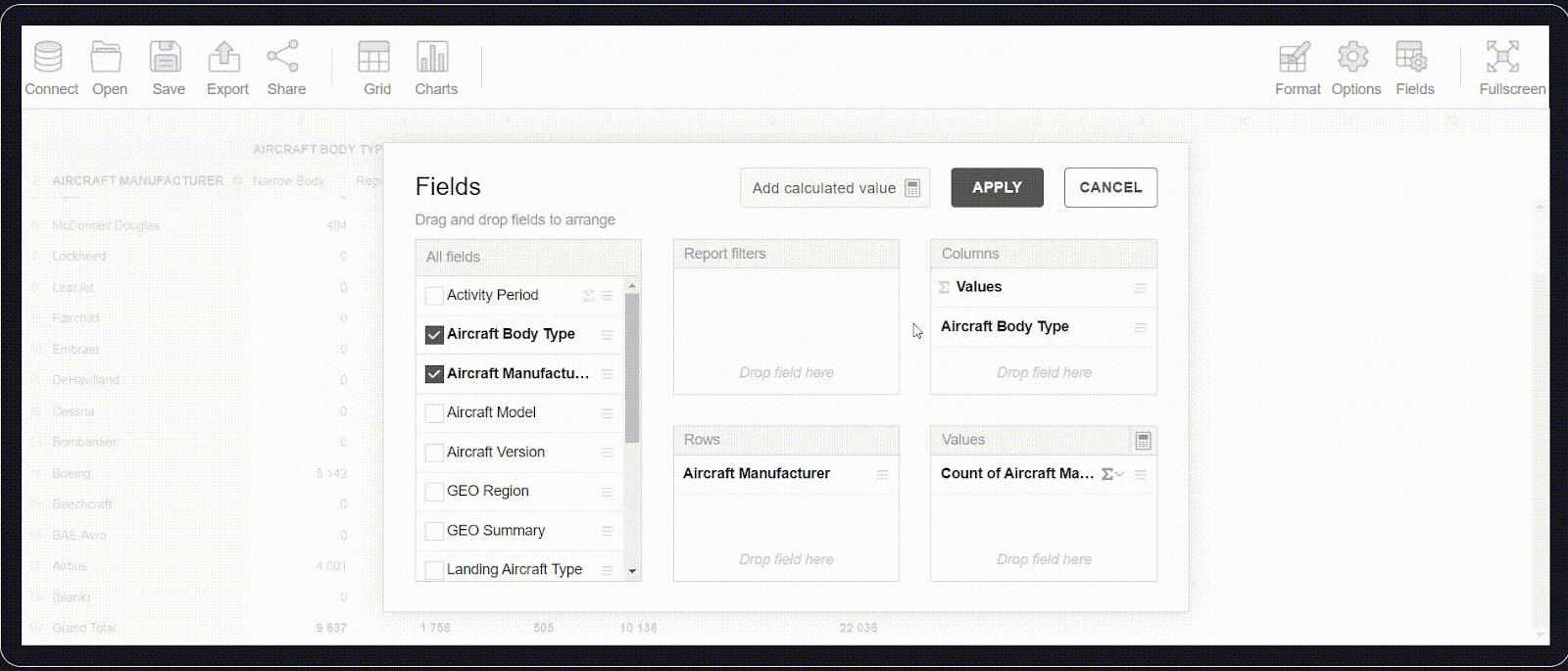Check the Aircraft Version field
1568x671 pixels.
pyautogui.click(x=434, y=453)
